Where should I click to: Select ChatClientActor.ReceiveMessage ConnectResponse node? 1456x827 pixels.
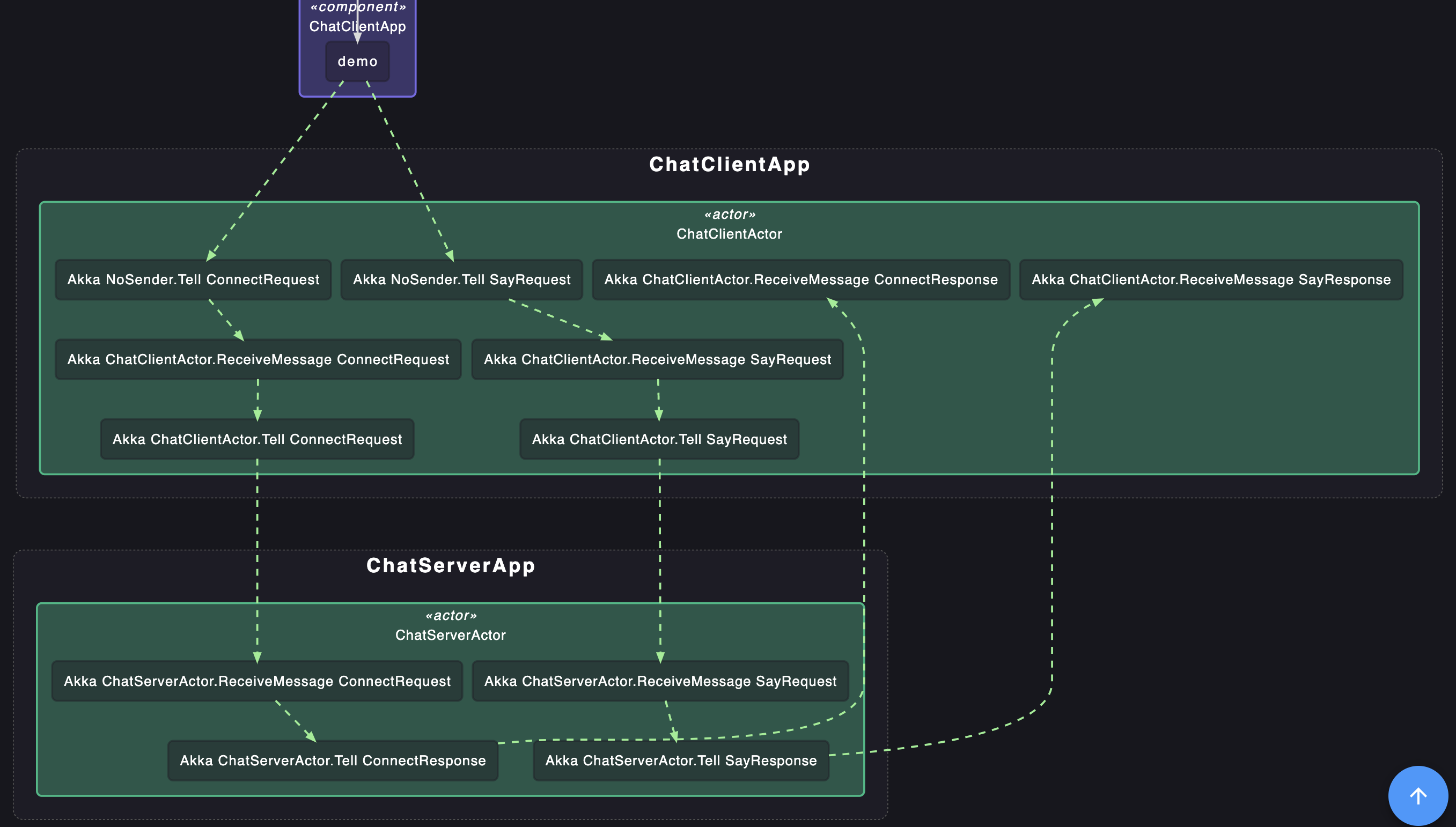coord(800,279)
